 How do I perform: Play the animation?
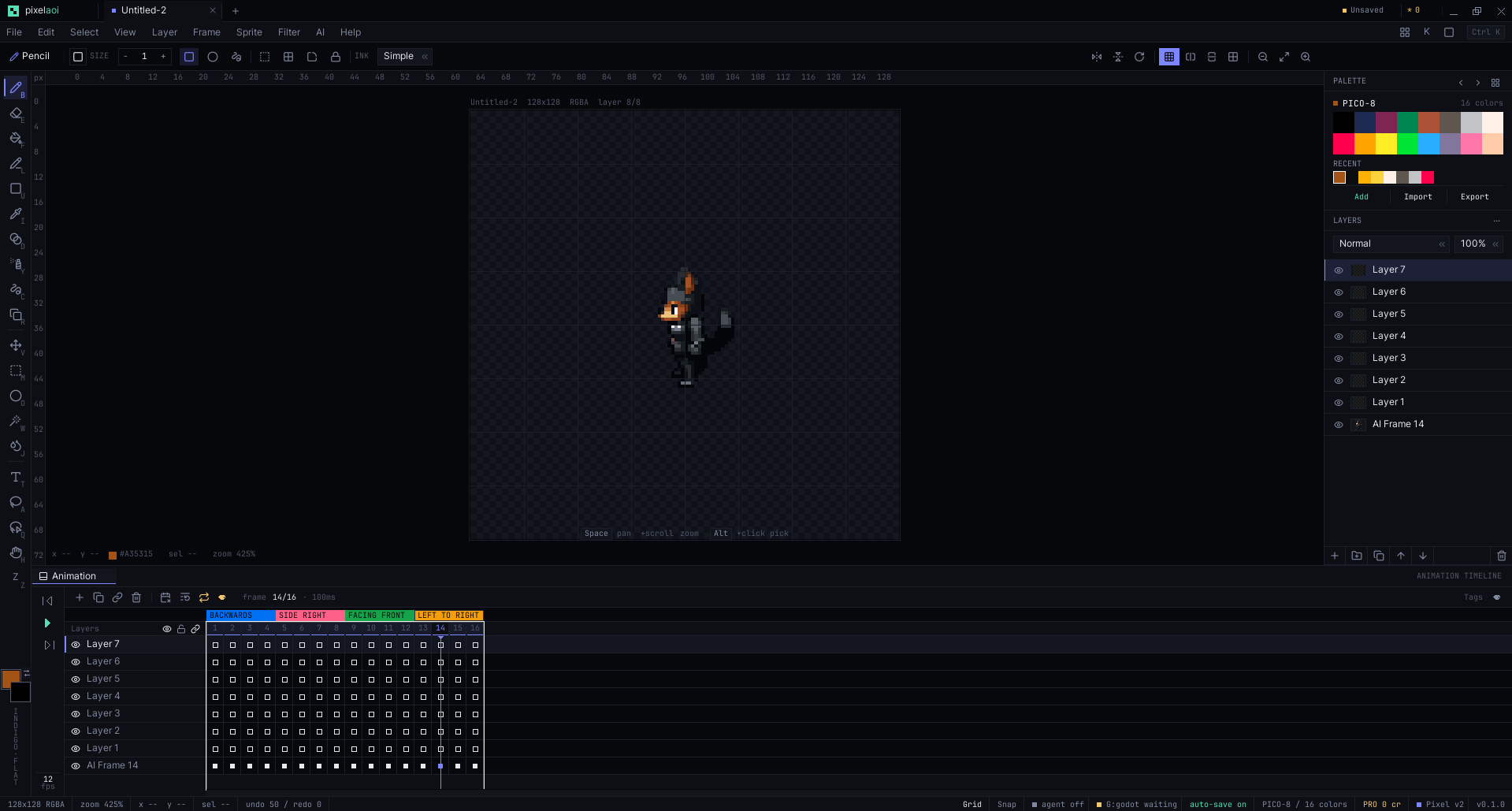point(47,623)
